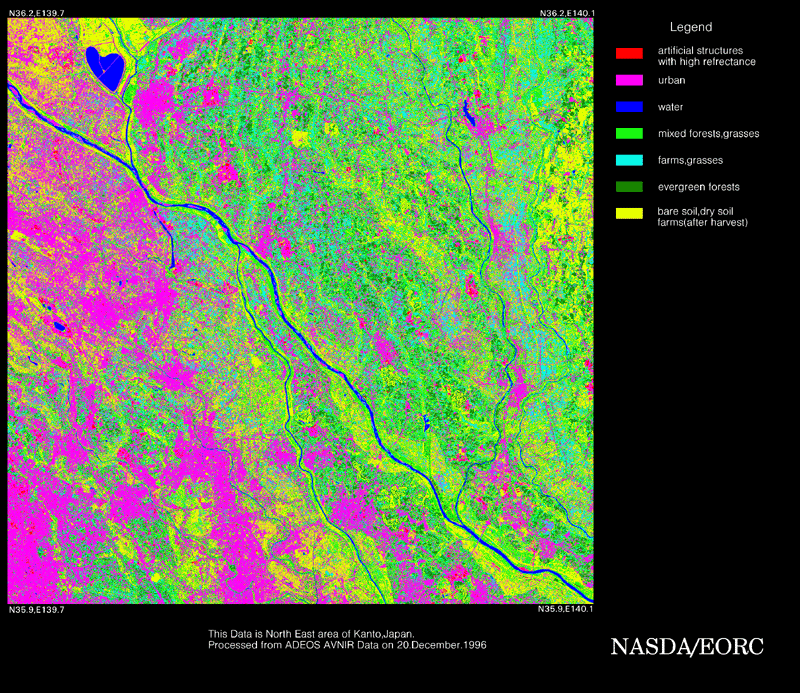Click 'artificial structures with high refrectance' label
Image resolution: width=800 pixels, height=693 pixels.
707,56
